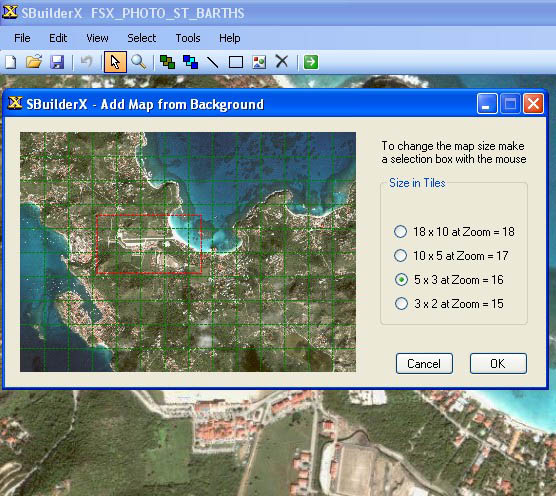Screen dimensions: 556x496
Task: Click the green arrow compile icon
Action: point(311,62)
